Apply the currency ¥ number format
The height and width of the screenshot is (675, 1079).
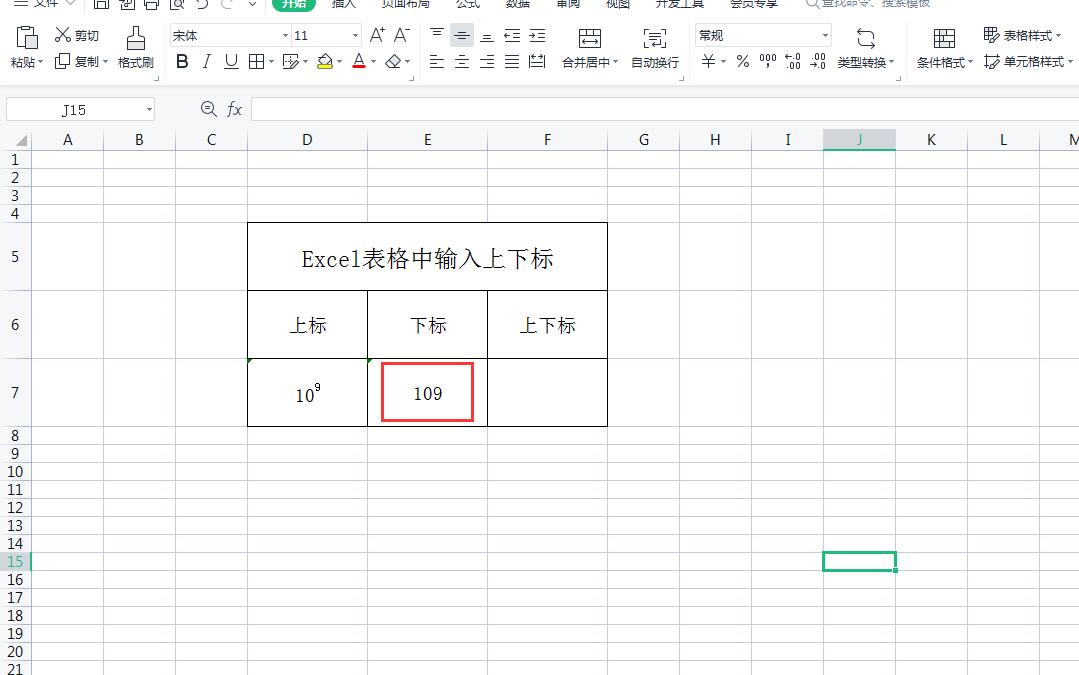tap(708, 62)
